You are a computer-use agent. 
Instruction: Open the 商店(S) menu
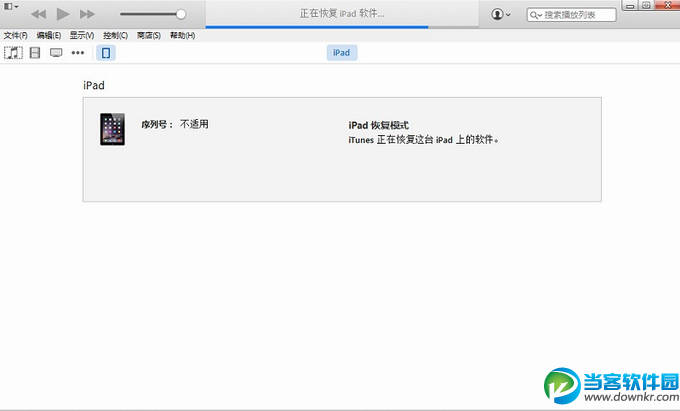pyautogui.click(x=149, y=36)
